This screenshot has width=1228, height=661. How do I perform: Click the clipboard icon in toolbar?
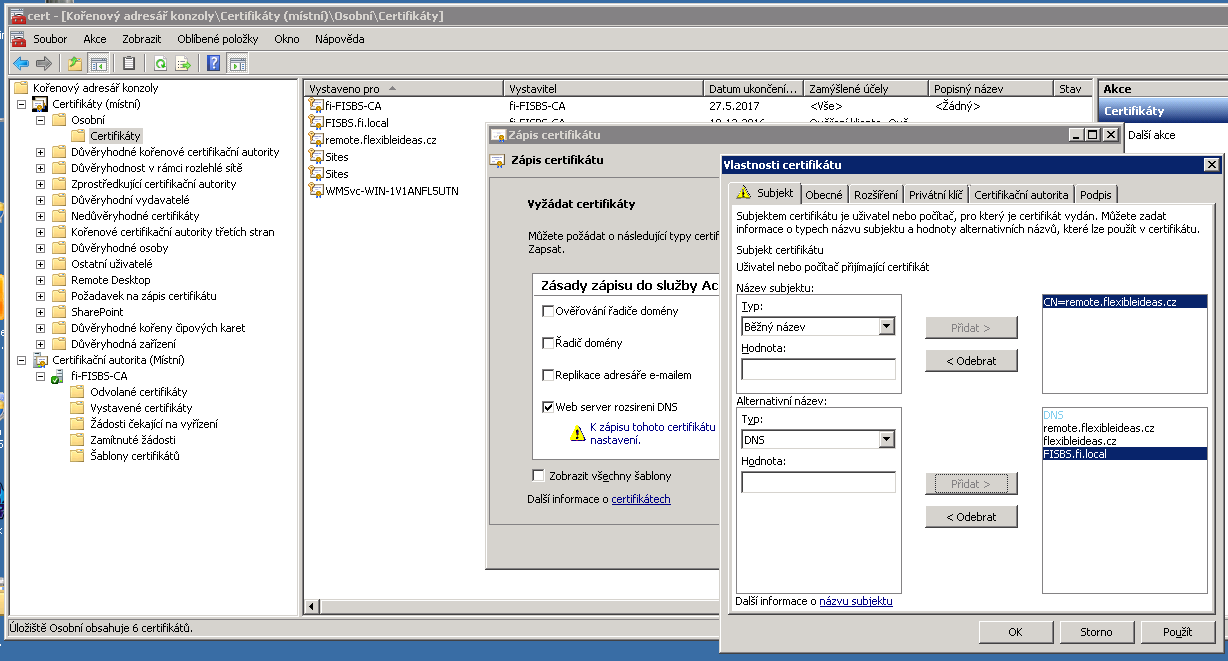(129, 64)
